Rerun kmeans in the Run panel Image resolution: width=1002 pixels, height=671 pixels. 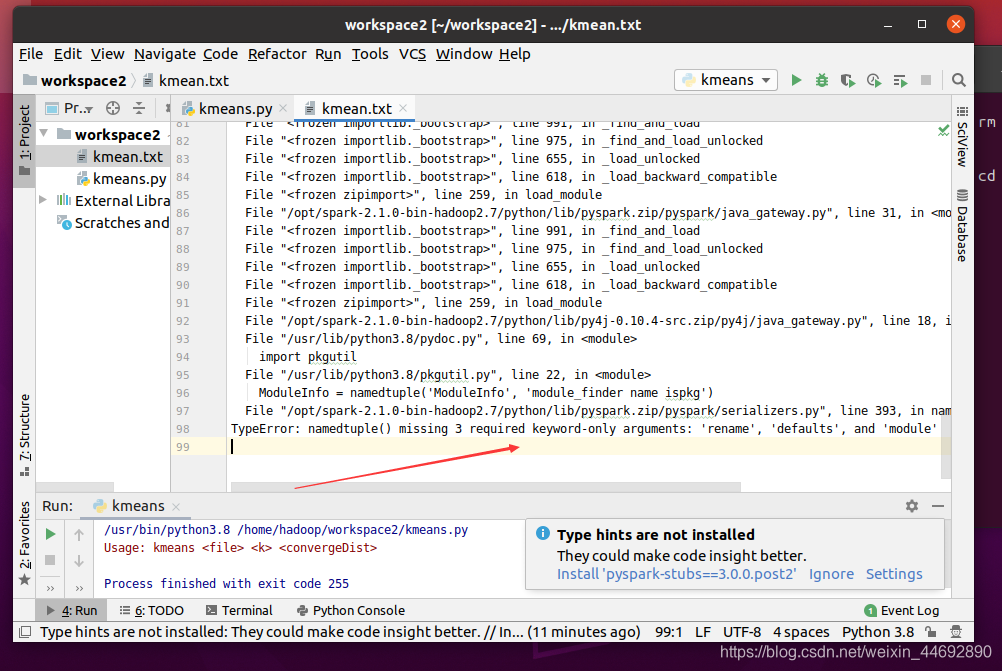(50, 534)
